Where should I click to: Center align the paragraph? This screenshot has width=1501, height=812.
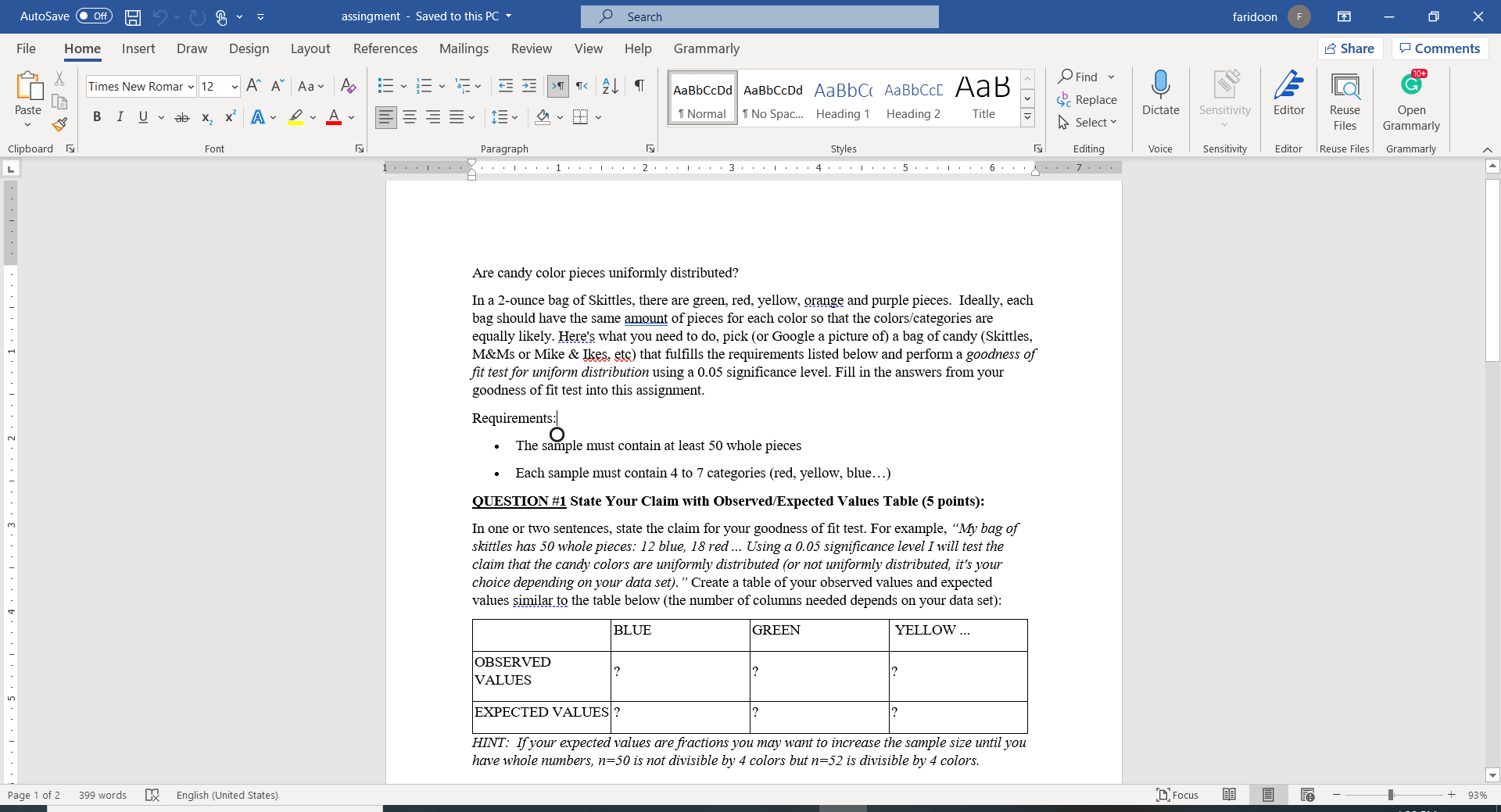click(x=410, y=117)
